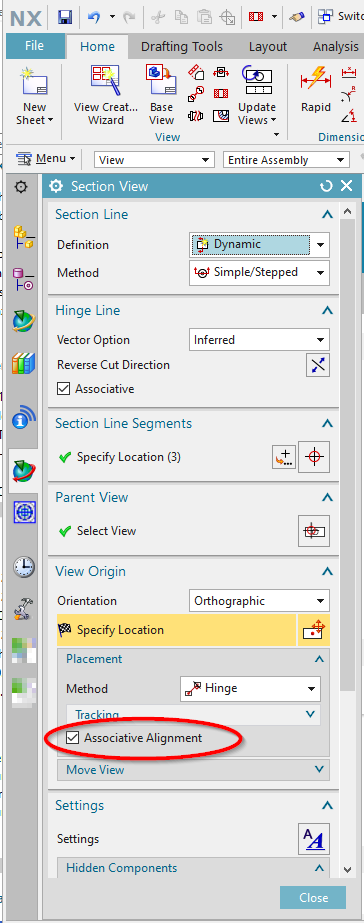Click the Specify Location point icon
The height and width of the screenshot is (923, 364).
(x=314, y=457)
